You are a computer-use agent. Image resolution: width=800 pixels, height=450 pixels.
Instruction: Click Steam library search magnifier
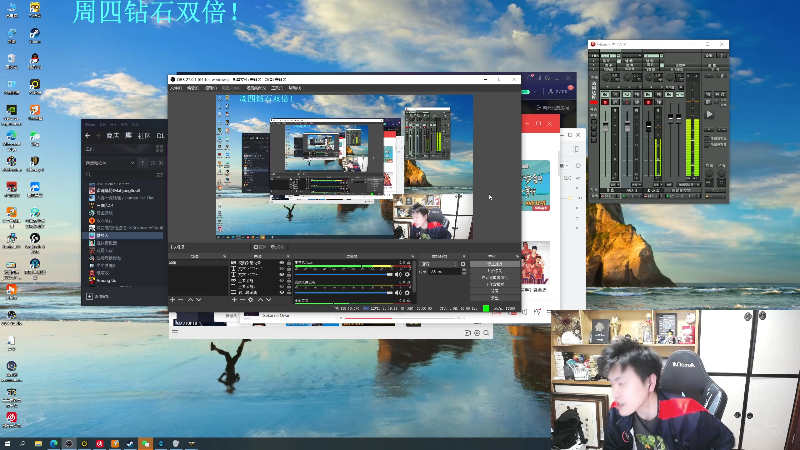tap(88, 174)
